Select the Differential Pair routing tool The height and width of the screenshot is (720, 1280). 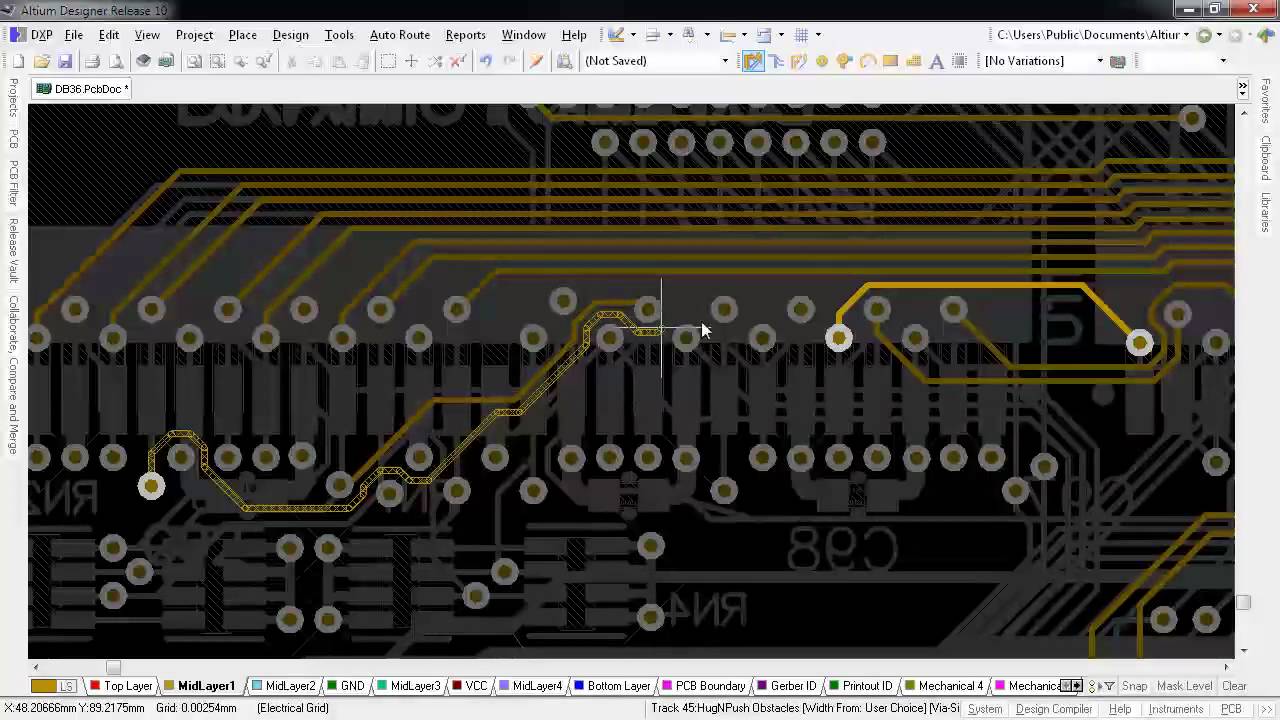tap(799, 61)
